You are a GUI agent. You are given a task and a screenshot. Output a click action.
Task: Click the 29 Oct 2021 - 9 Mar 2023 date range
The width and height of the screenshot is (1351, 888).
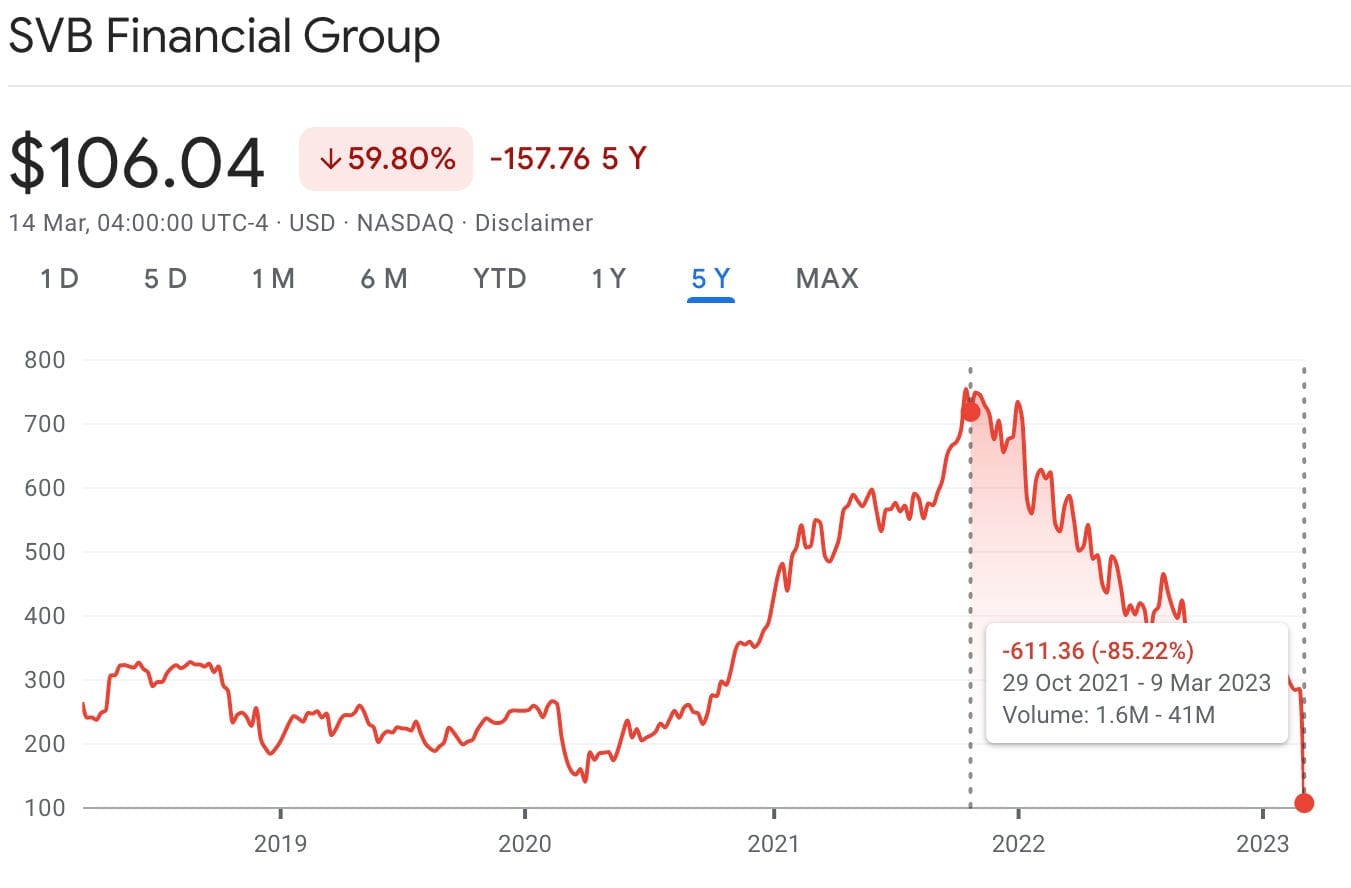click(1136, 683)
